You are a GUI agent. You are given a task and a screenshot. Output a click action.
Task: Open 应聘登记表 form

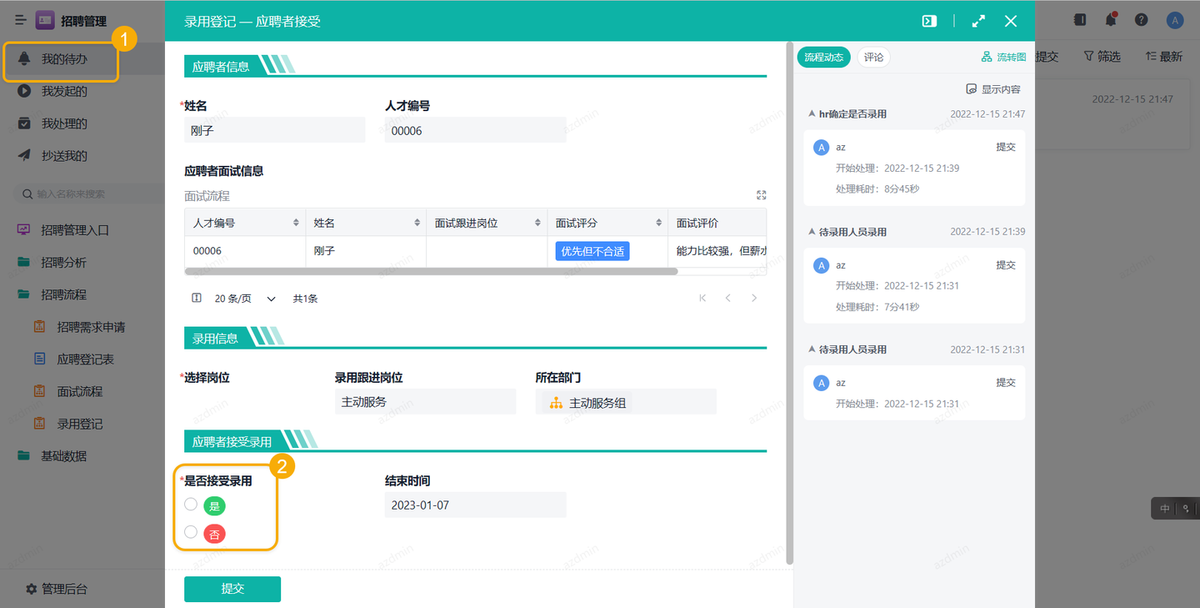pyautogui.click(x=85, y=359)
